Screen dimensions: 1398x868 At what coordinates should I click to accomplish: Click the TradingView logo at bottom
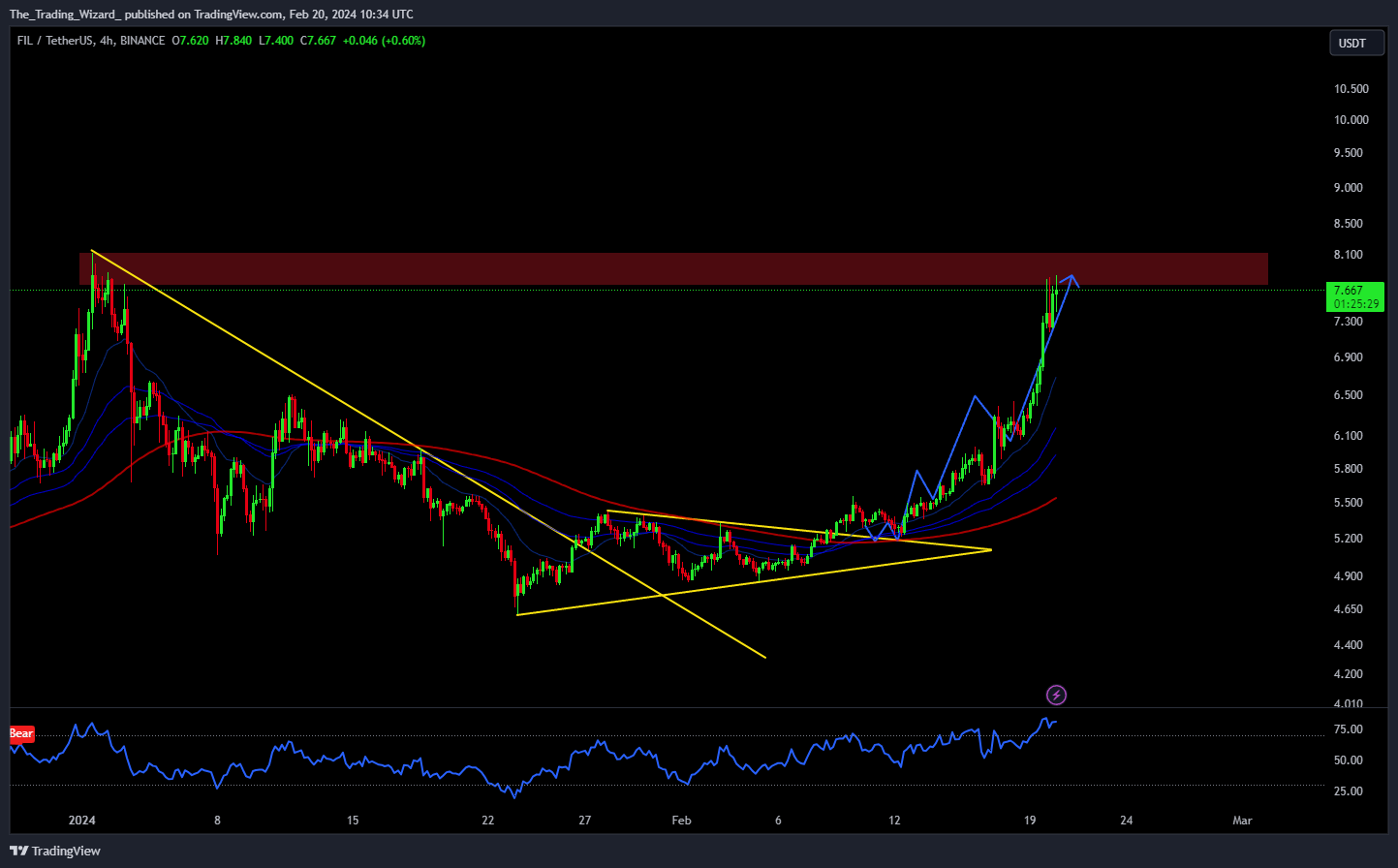(x=55, y=851)
